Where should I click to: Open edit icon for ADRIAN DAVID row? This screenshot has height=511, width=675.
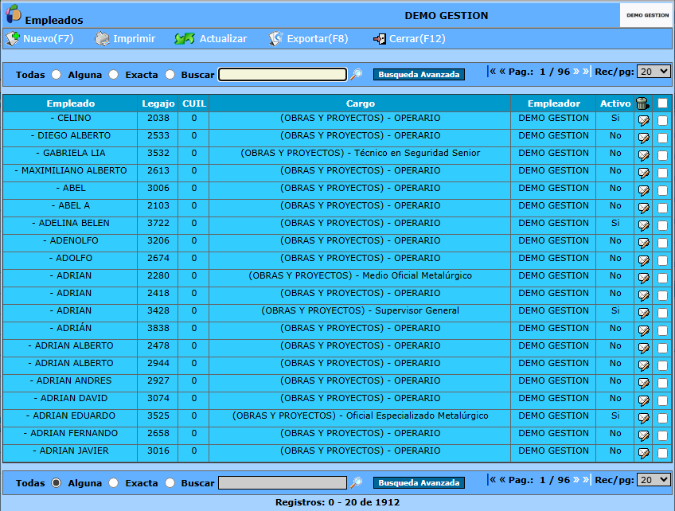[x=643, y=401]
